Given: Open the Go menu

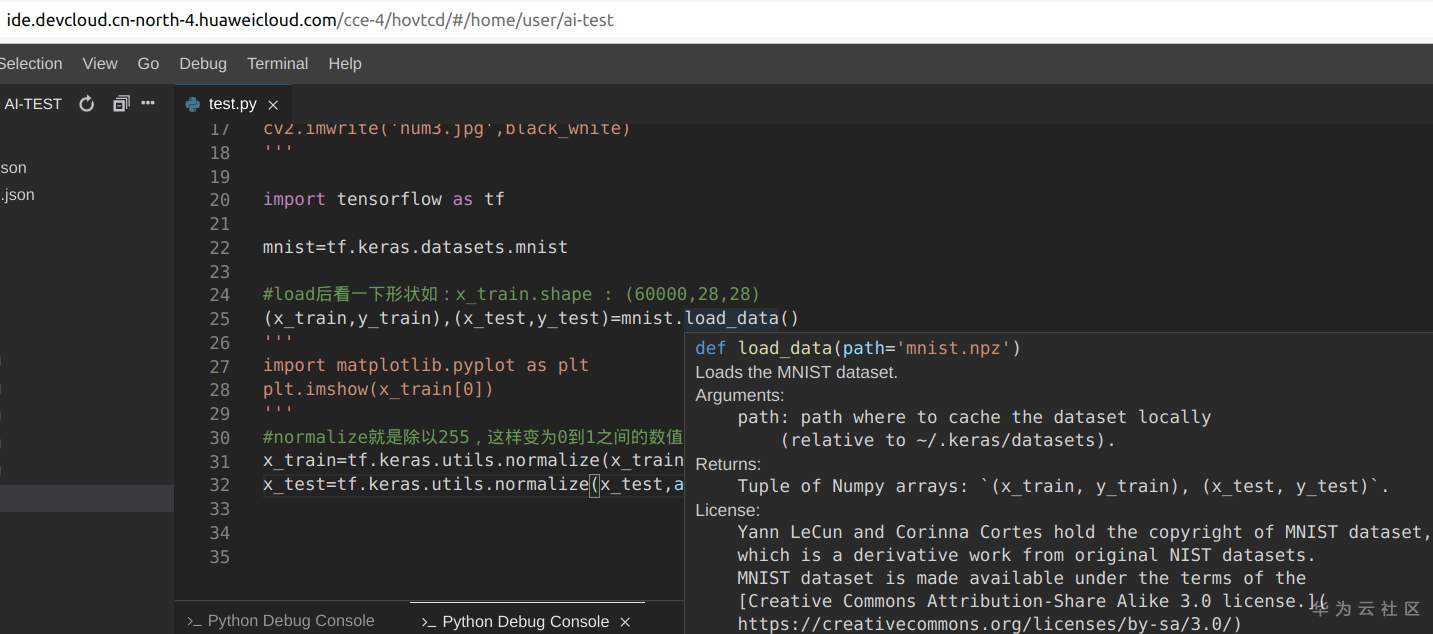Looking at the screenshot, I should (149, 64).
